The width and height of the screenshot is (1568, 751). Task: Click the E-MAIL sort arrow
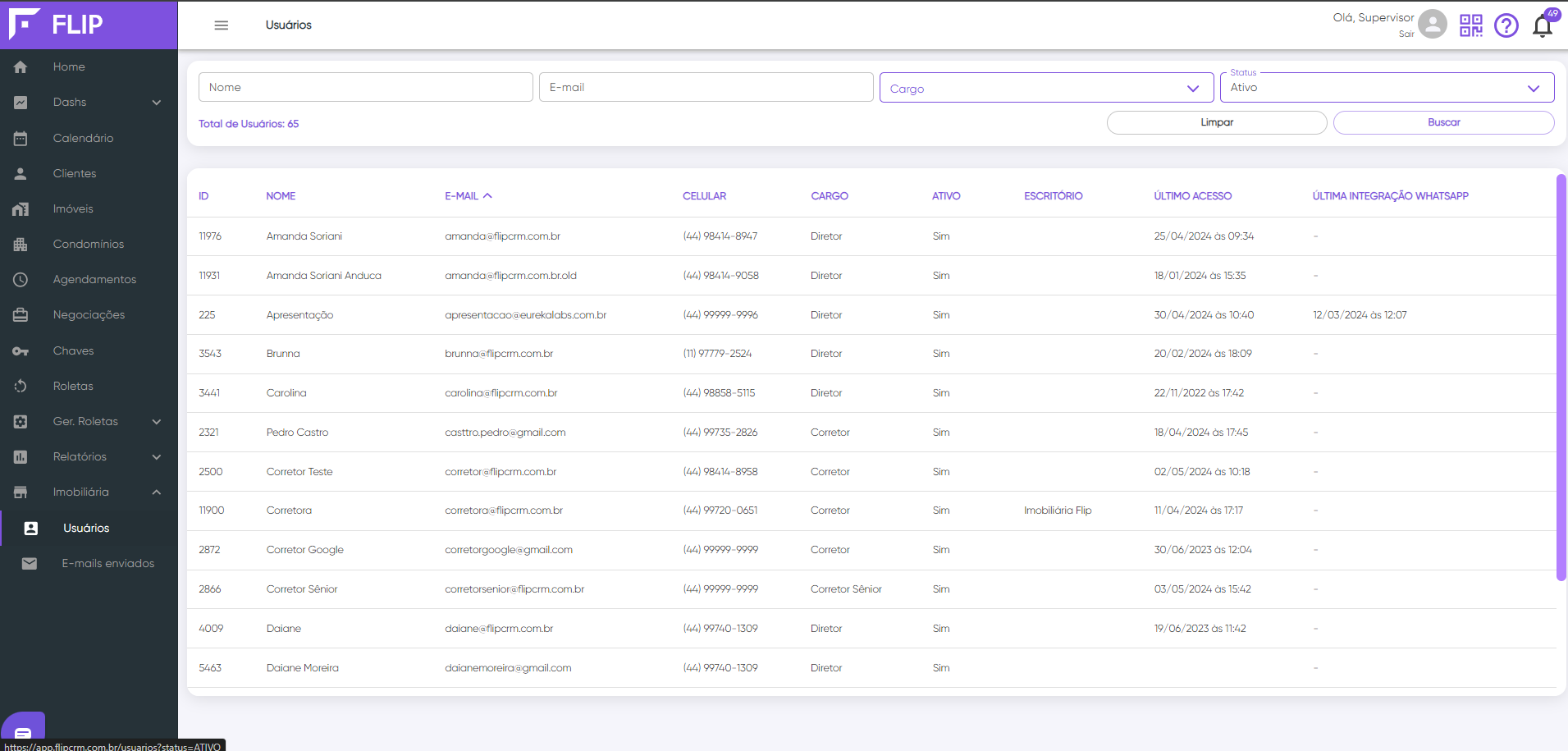click(487, 196)
